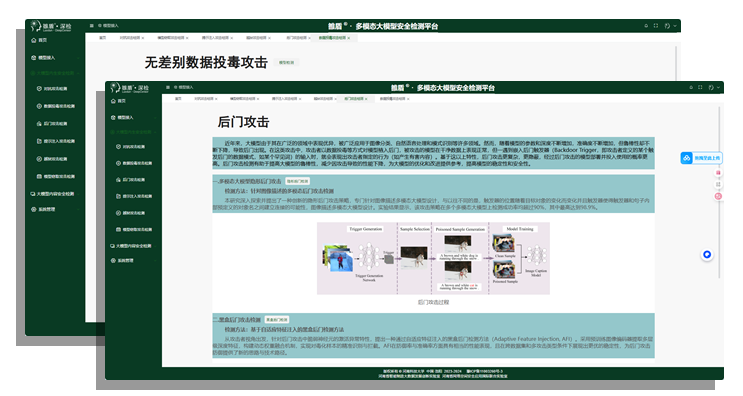Click vertical scrollbar of back window content

coord(676,63)
